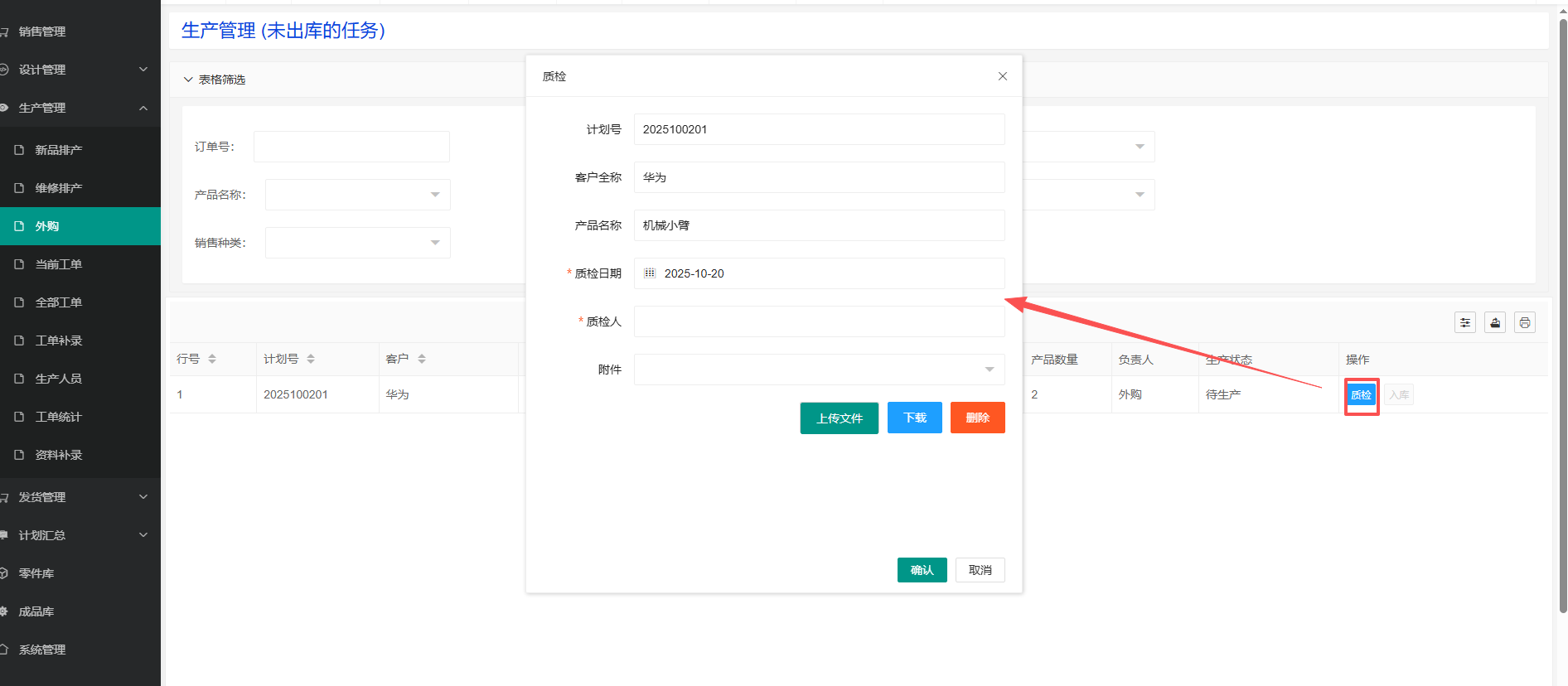Screen dimensions: 1568x686
Task: Cancel the dialog with 取消
Action: [980, 570]
